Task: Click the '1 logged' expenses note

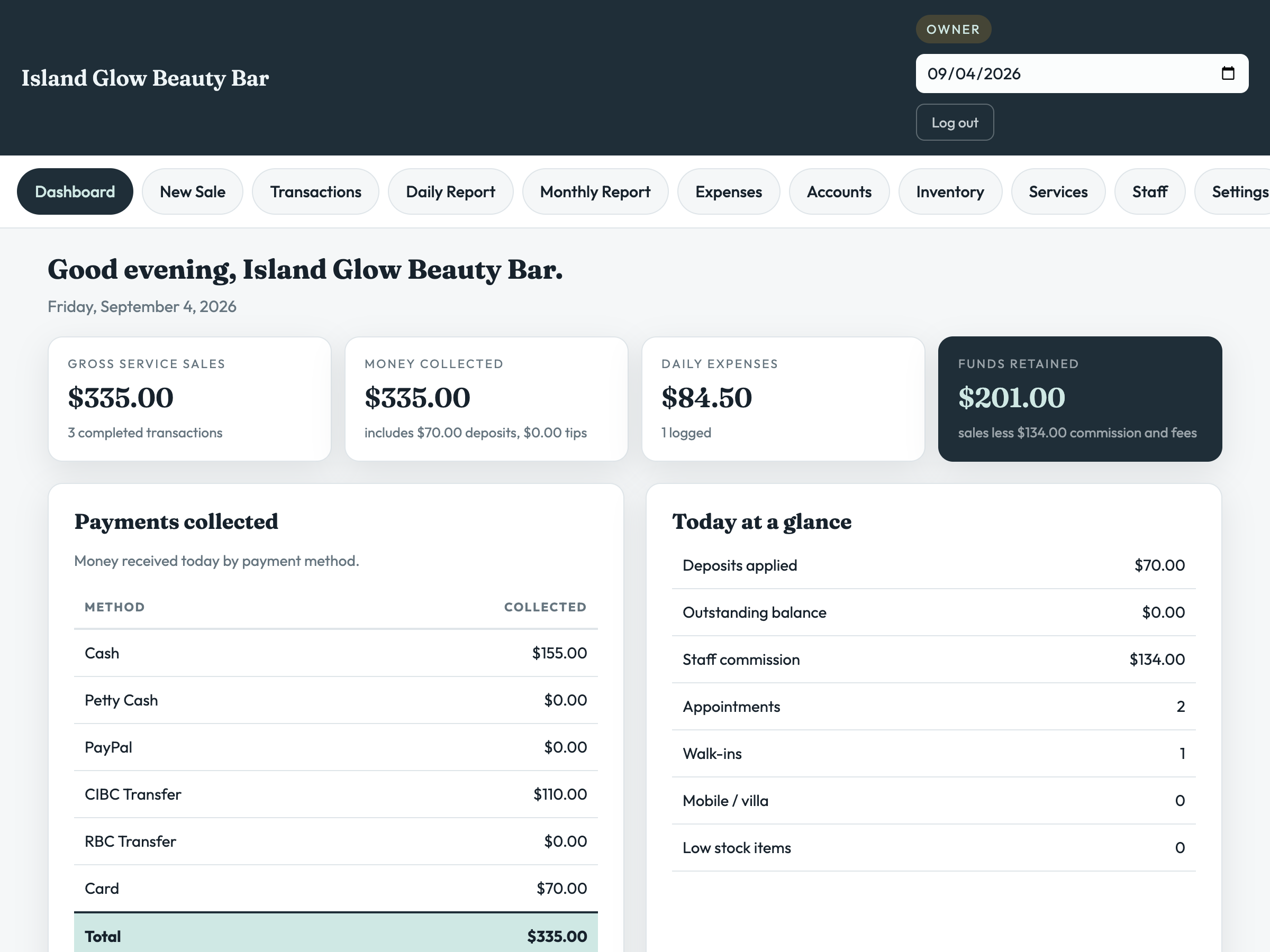Action: tap(686, 433)
